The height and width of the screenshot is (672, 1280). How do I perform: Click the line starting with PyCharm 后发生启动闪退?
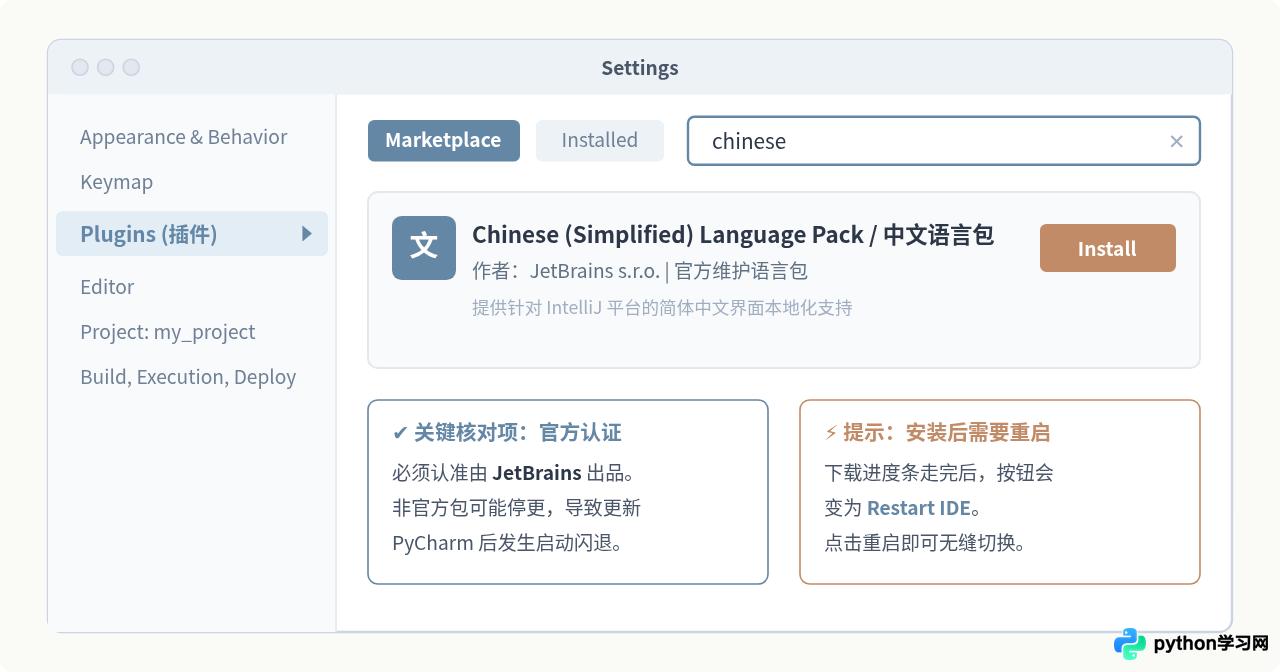[x=508, y=544]
